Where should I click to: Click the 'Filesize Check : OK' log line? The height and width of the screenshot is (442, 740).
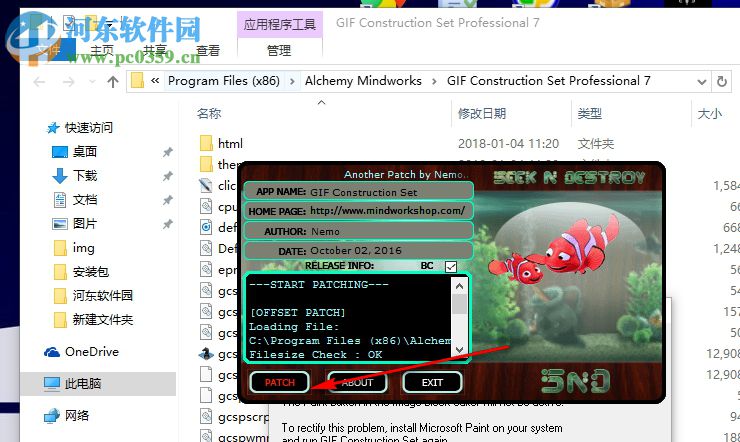point(316,354)
